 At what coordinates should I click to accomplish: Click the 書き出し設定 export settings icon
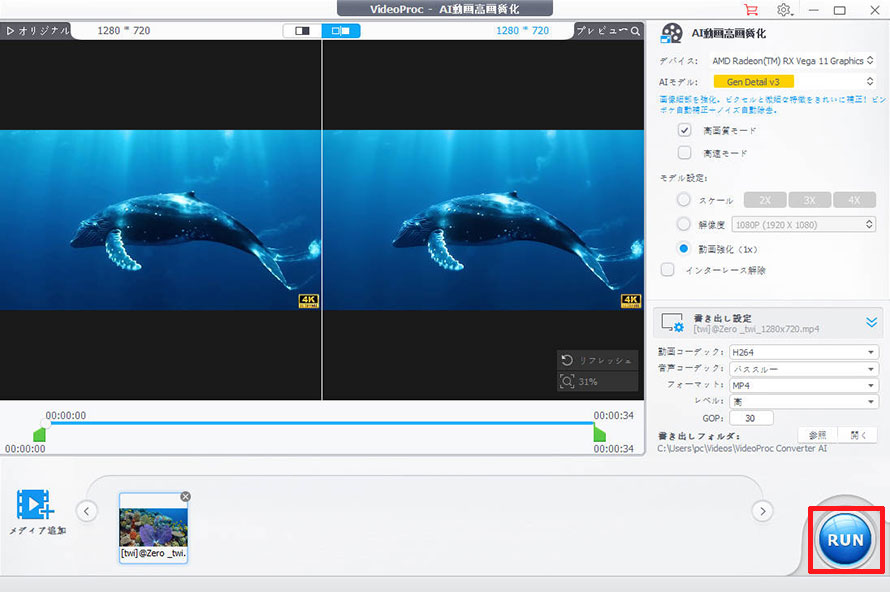(672, 323)
